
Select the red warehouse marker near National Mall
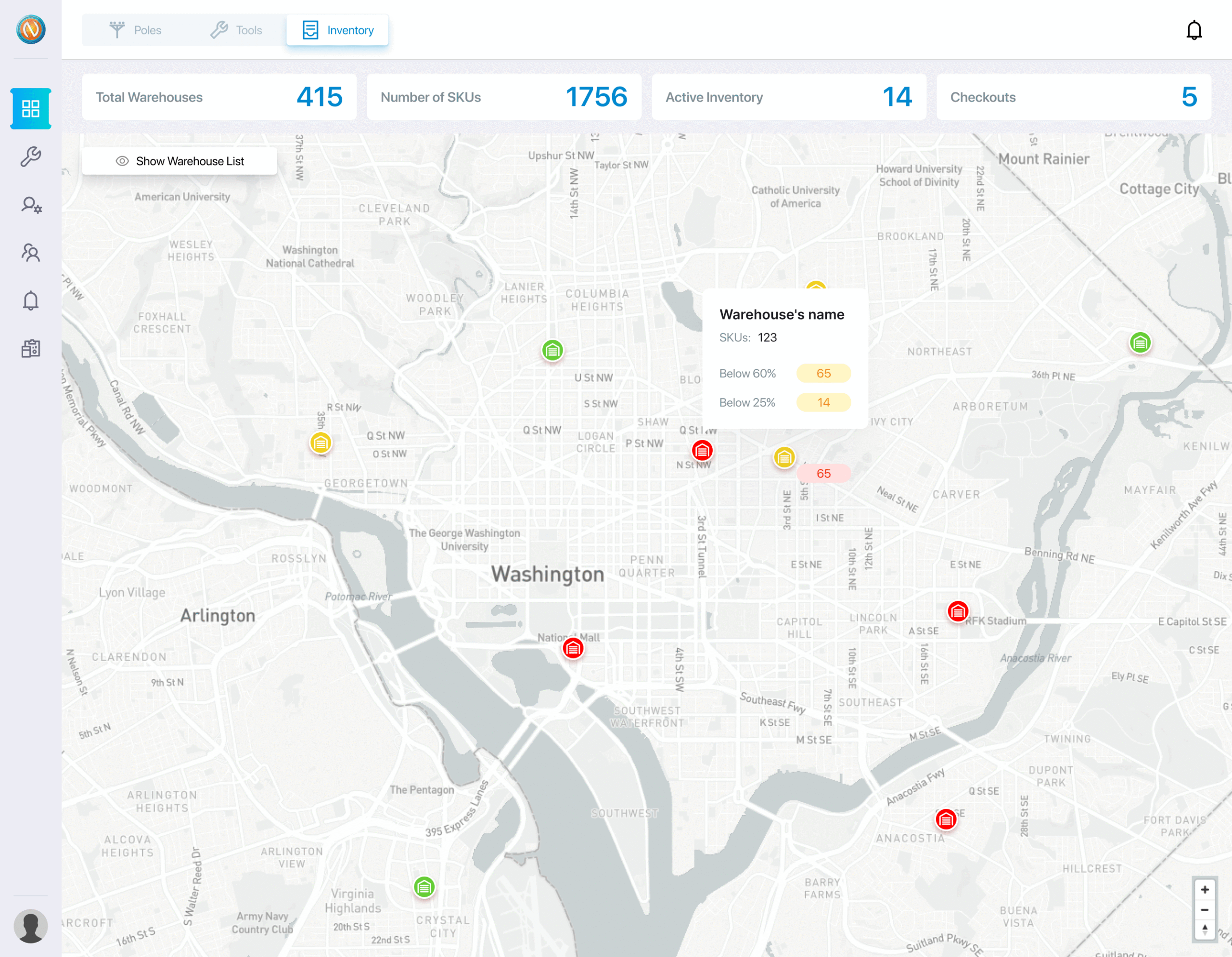coord(573,648)
